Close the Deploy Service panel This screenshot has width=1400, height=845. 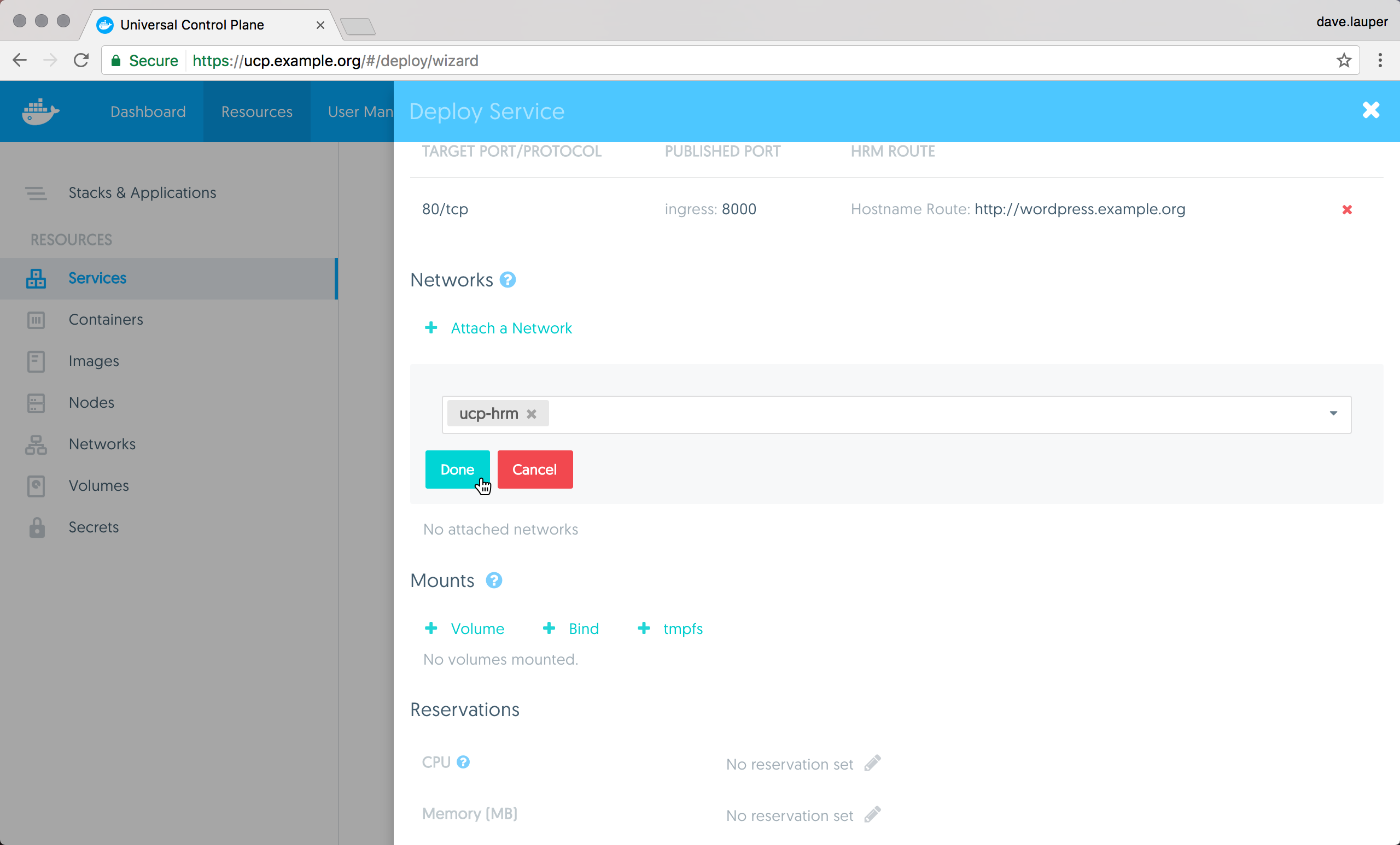click(1370, 110)
